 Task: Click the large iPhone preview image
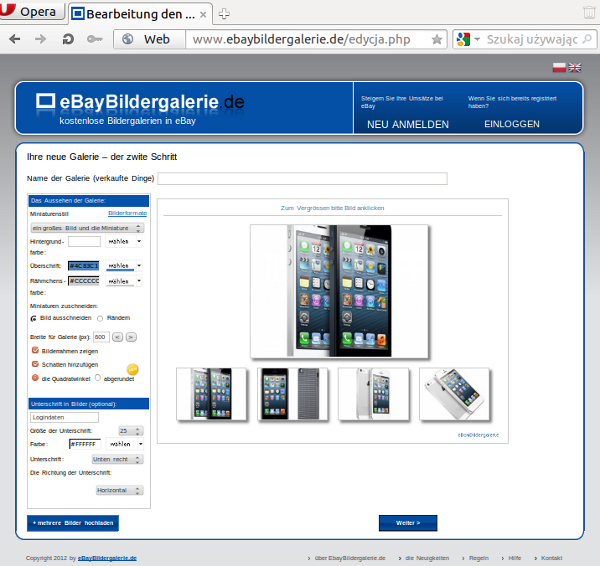[x=339, y=291]
